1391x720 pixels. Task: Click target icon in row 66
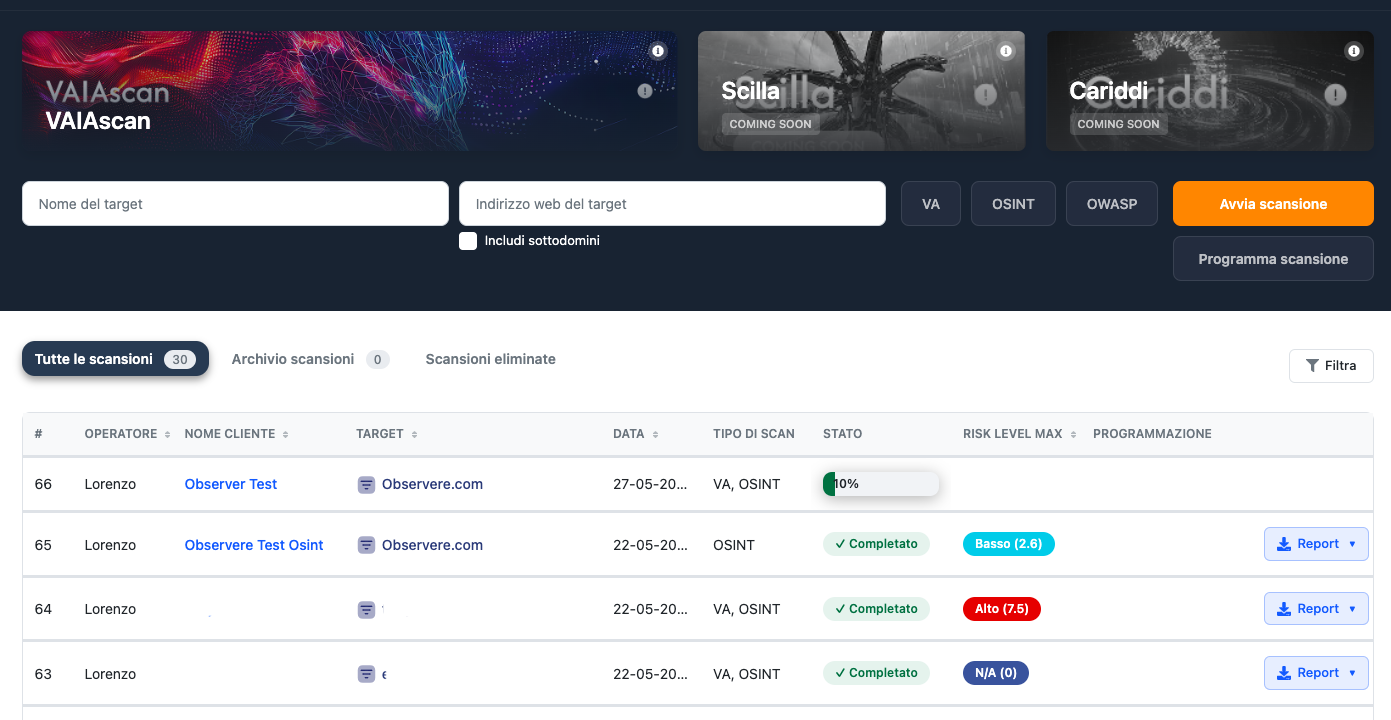pyautogui.click(x=367, y=485)
